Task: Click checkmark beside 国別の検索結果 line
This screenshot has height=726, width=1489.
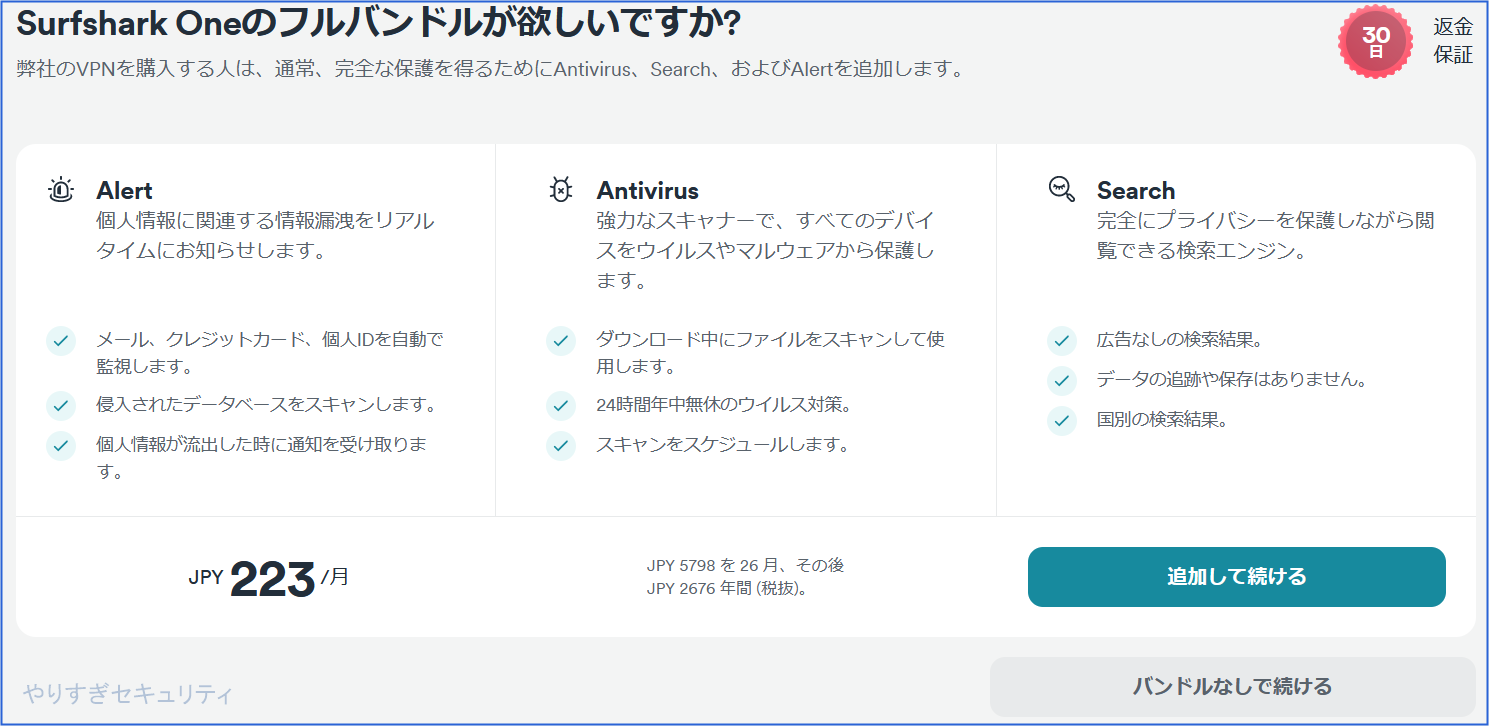Action: tap(1061, 420)
